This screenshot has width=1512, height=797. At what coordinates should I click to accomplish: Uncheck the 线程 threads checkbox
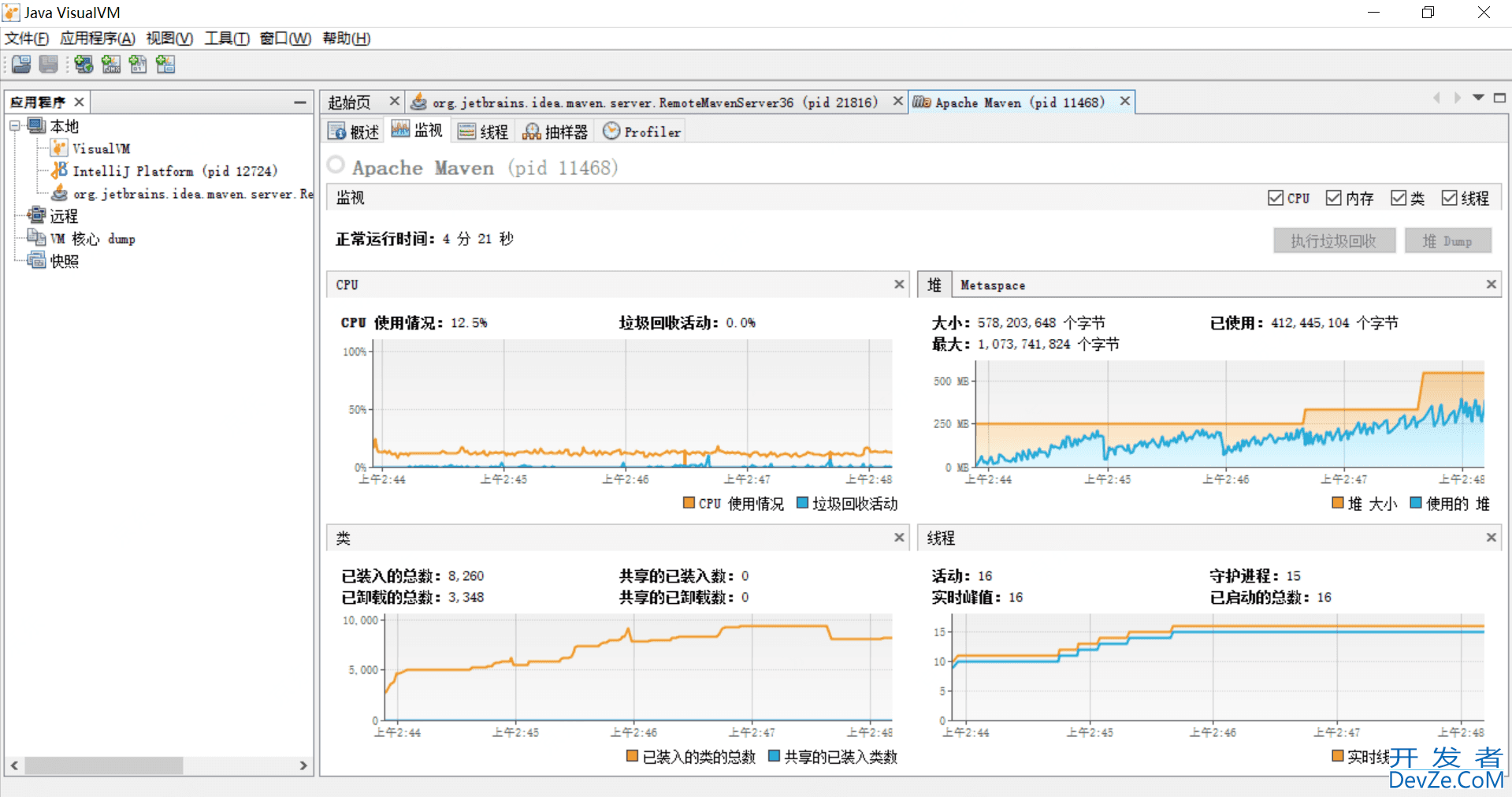[1450, 198]
